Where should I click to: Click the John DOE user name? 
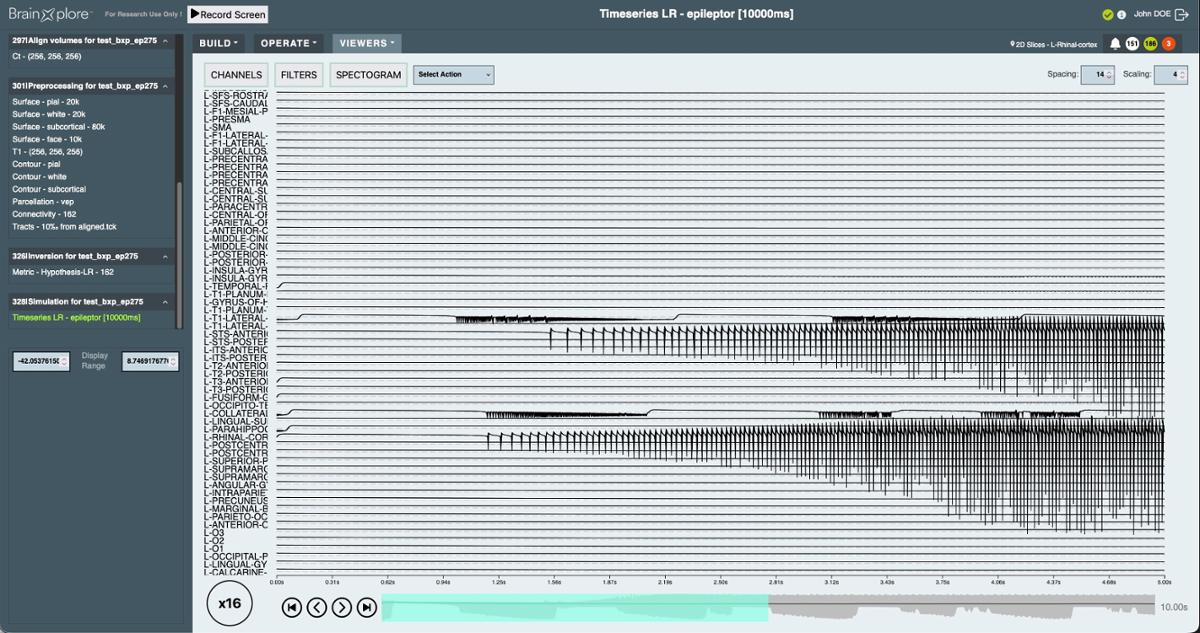point(1151,14)
